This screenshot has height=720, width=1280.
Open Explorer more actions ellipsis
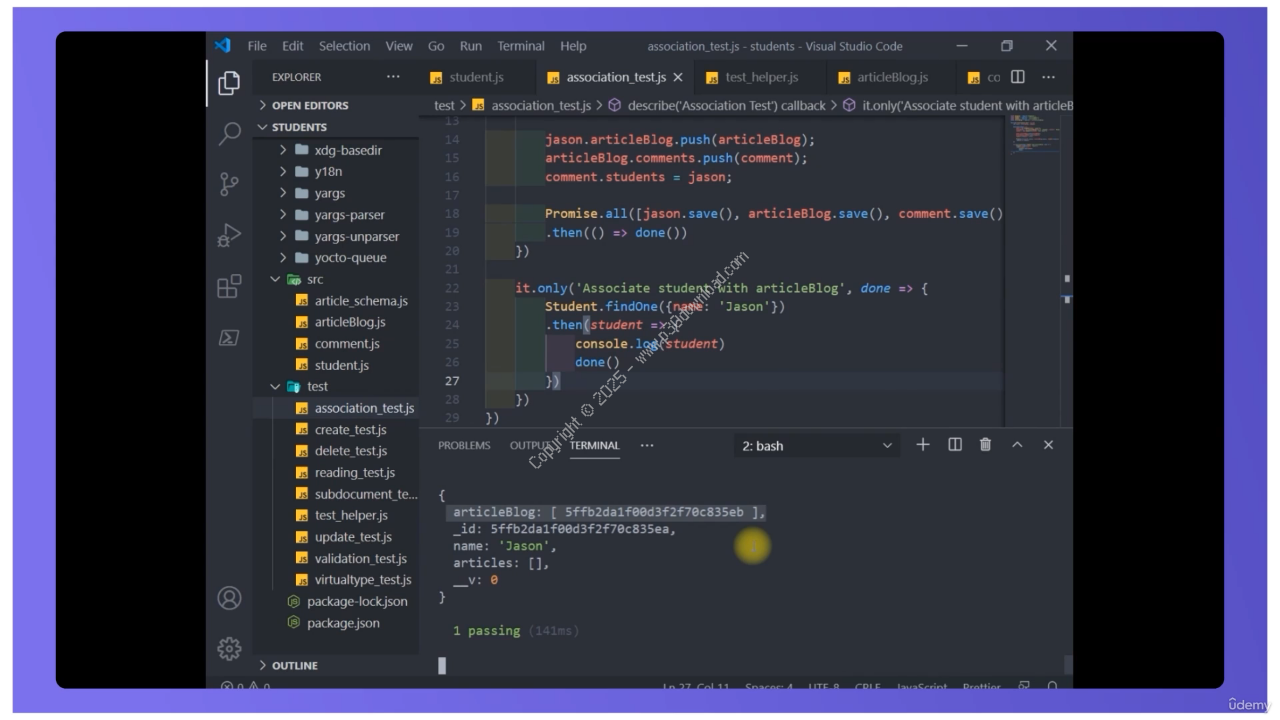pyautogui.click(x=393, y=77)
